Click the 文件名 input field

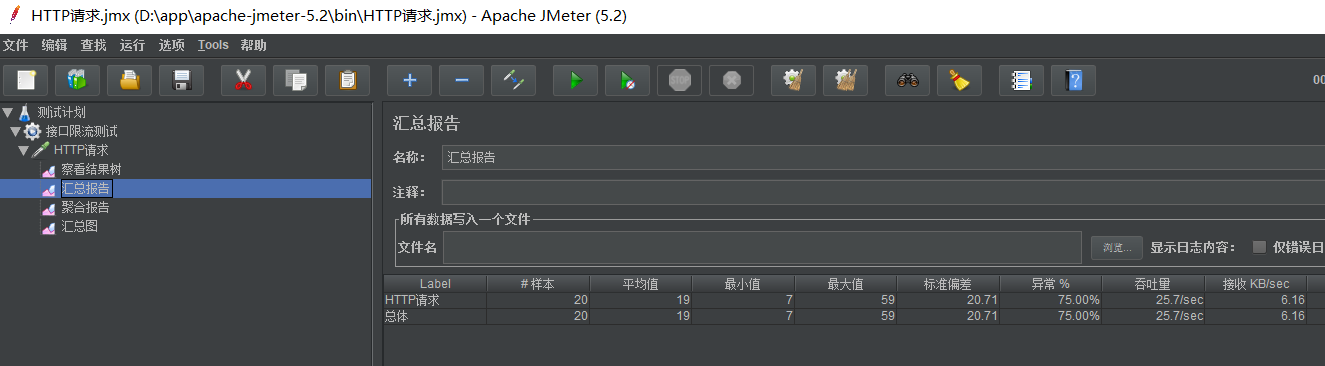pyautogui.click(x=763, y=247)
